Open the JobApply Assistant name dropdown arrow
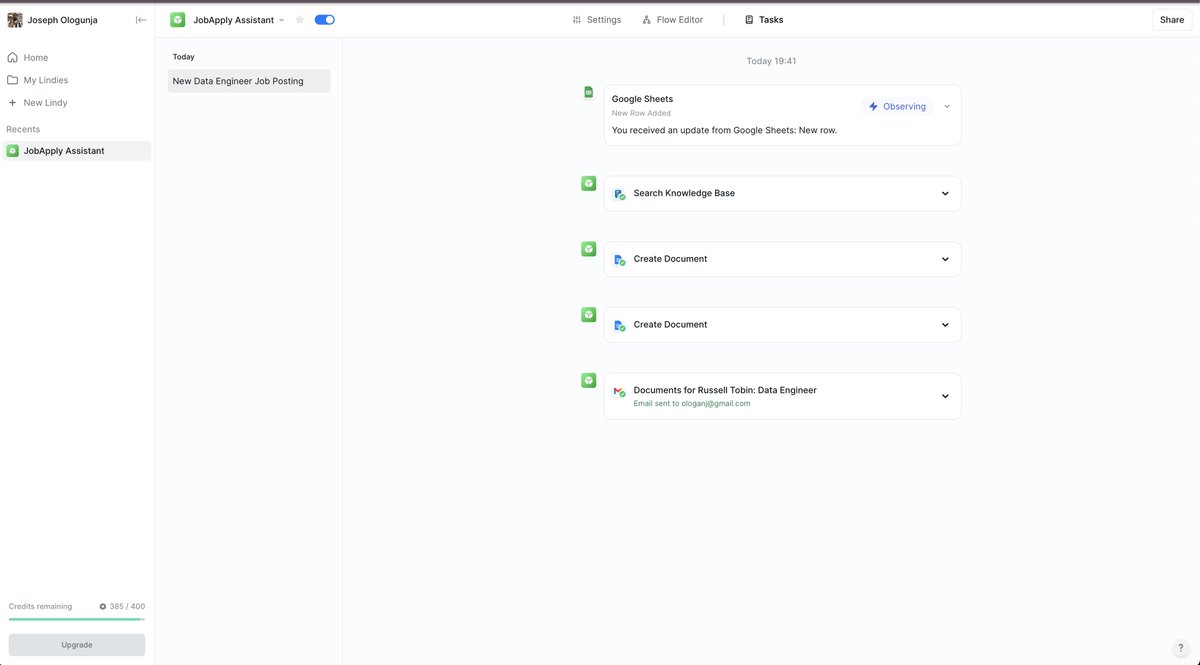This screenshot has width=1200, height=665. (282, 20)
